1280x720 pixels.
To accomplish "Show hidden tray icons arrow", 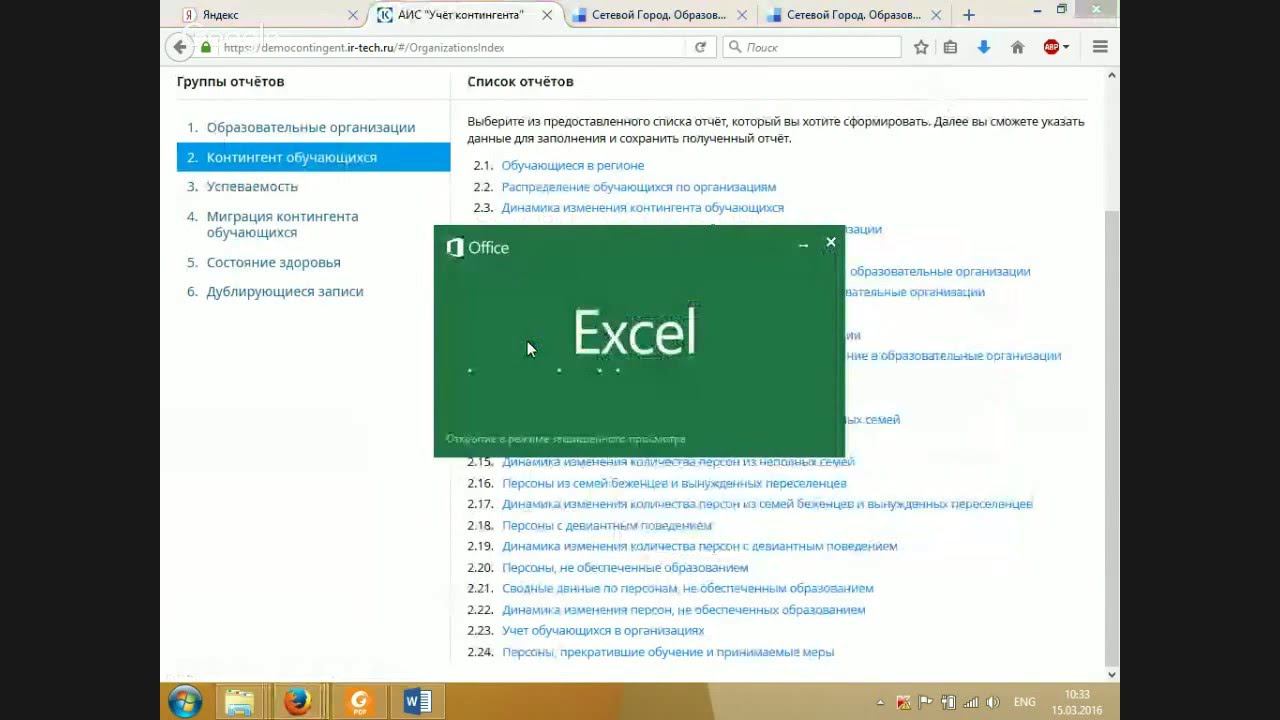I will click(880, 702).
